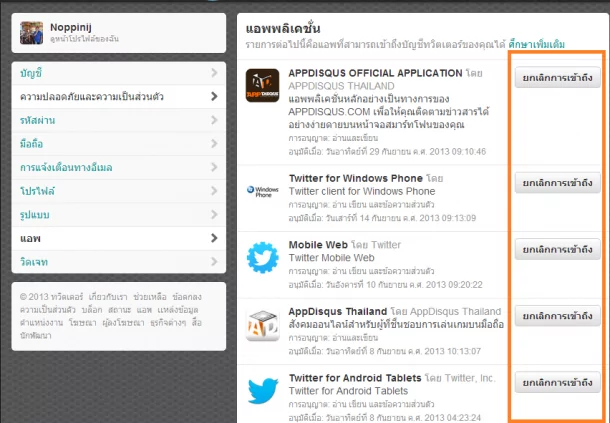This screenshot has height=423, width=610.
Task: Open footer link บล็อก
Action: click(x=92, y=310)
